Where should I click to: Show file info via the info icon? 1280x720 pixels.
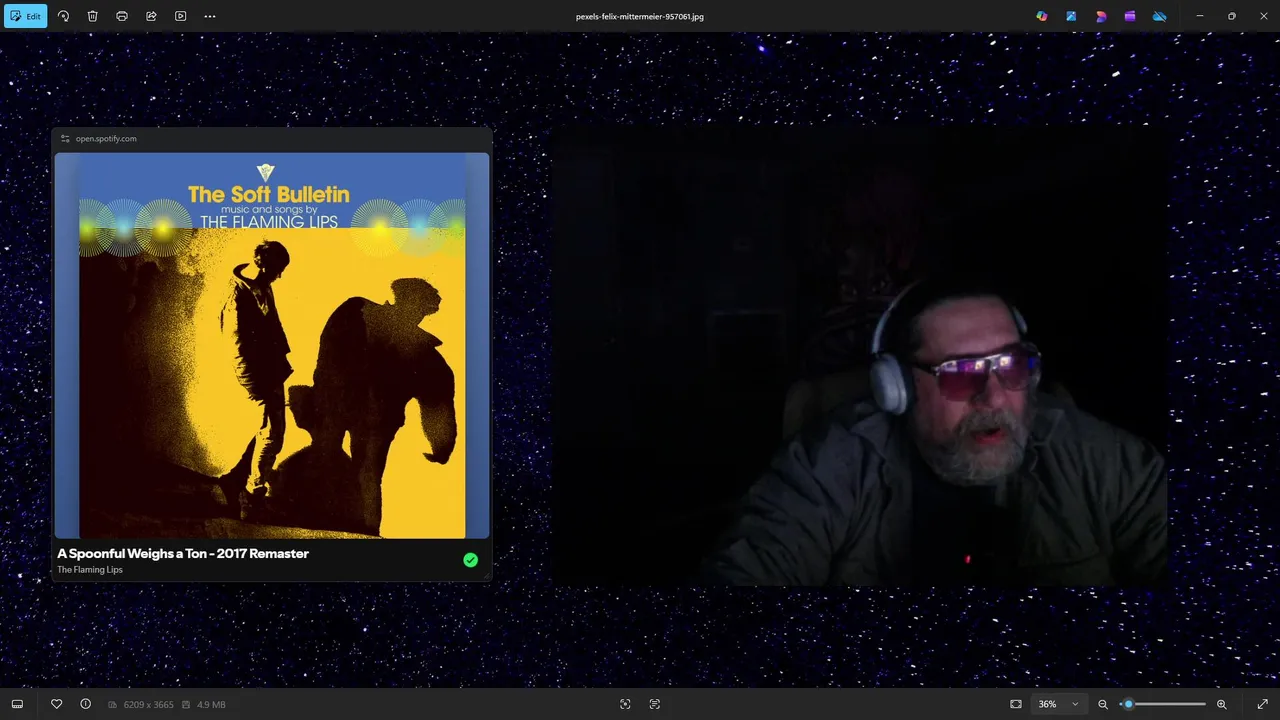(x=85, y=704)
